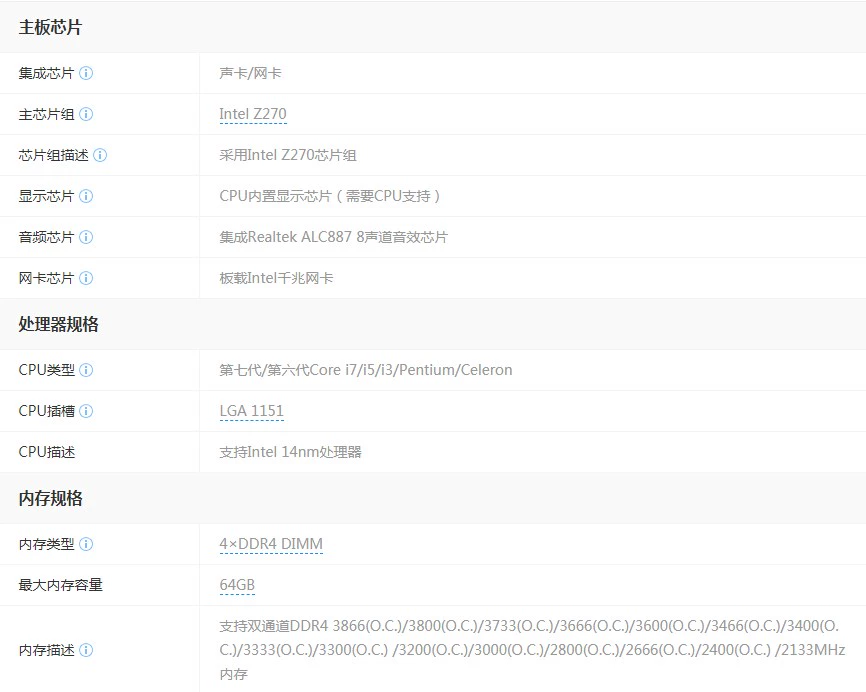
Task: Click the 4×DDR4 DIMM link
Action: (271, 544)
